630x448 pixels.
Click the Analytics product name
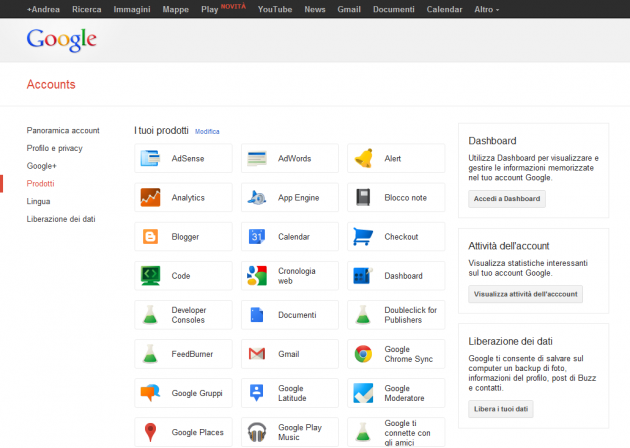[188, 198]
